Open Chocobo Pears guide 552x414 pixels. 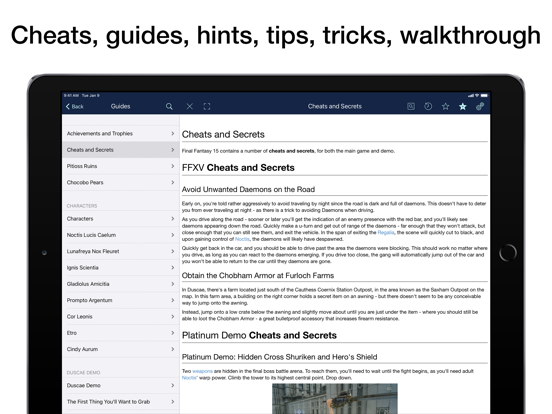(x=121, y=182)
